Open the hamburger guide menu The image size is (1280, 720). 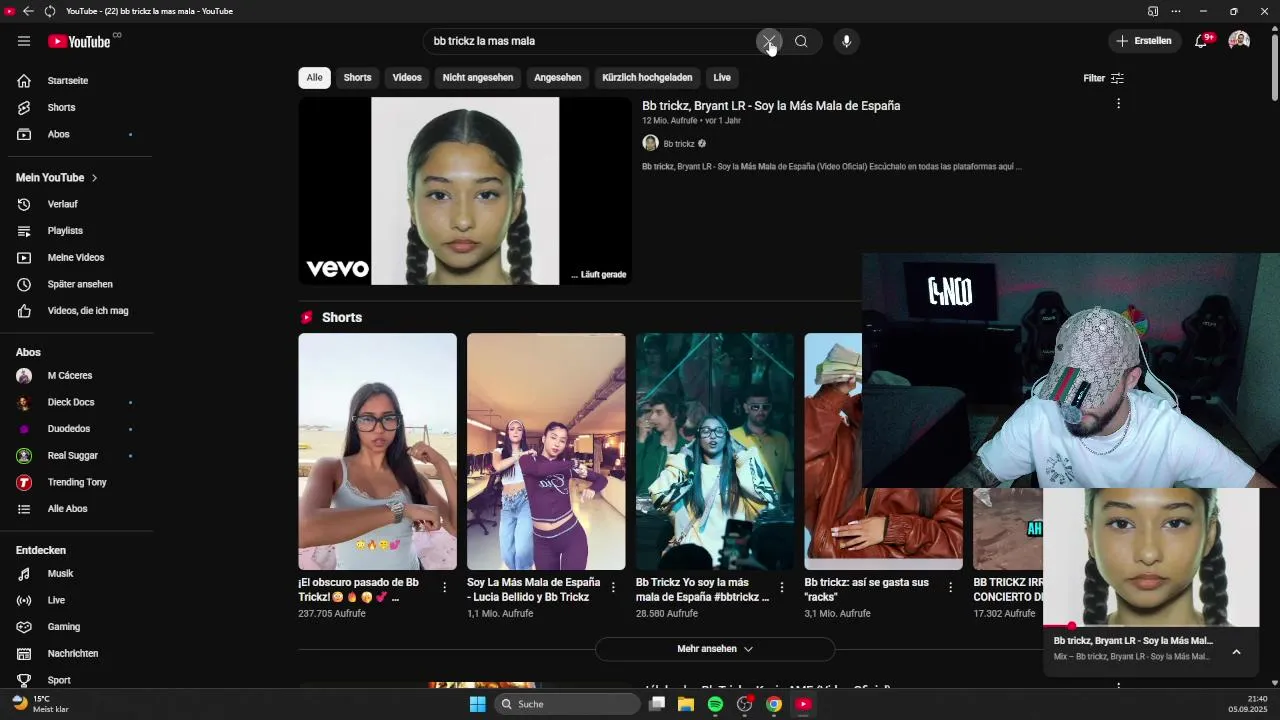click(24, 41)
